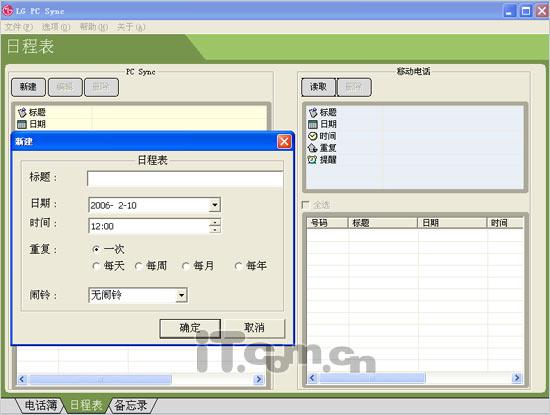Click the LG logo icon in title bar
This screenshot has height=415, width=550.
[x=7, y=11]
